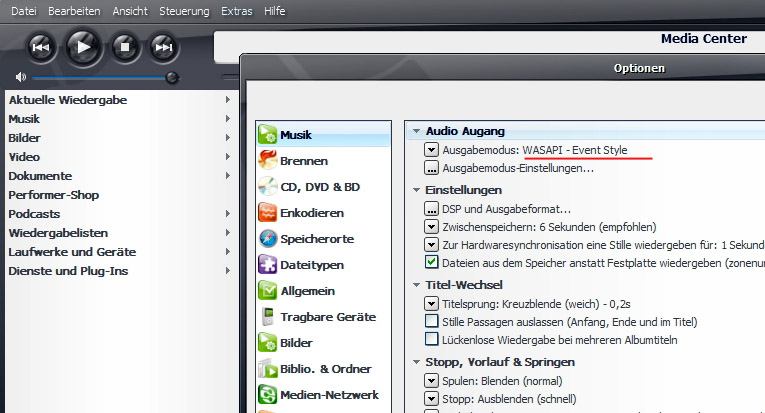Image resolution: width=765 pixels, height=413 pixels.
Task: Collapse Stopp, Vorlauf & Springen section
Action: click(x=416, y=362)
